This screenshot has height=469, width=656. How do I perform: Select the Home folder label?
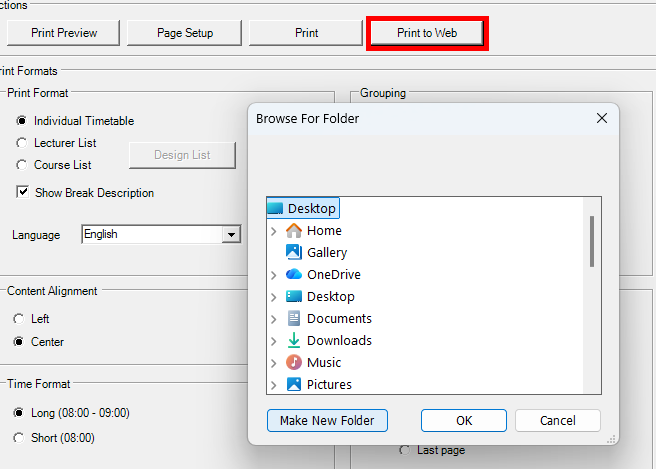point(324,231)
